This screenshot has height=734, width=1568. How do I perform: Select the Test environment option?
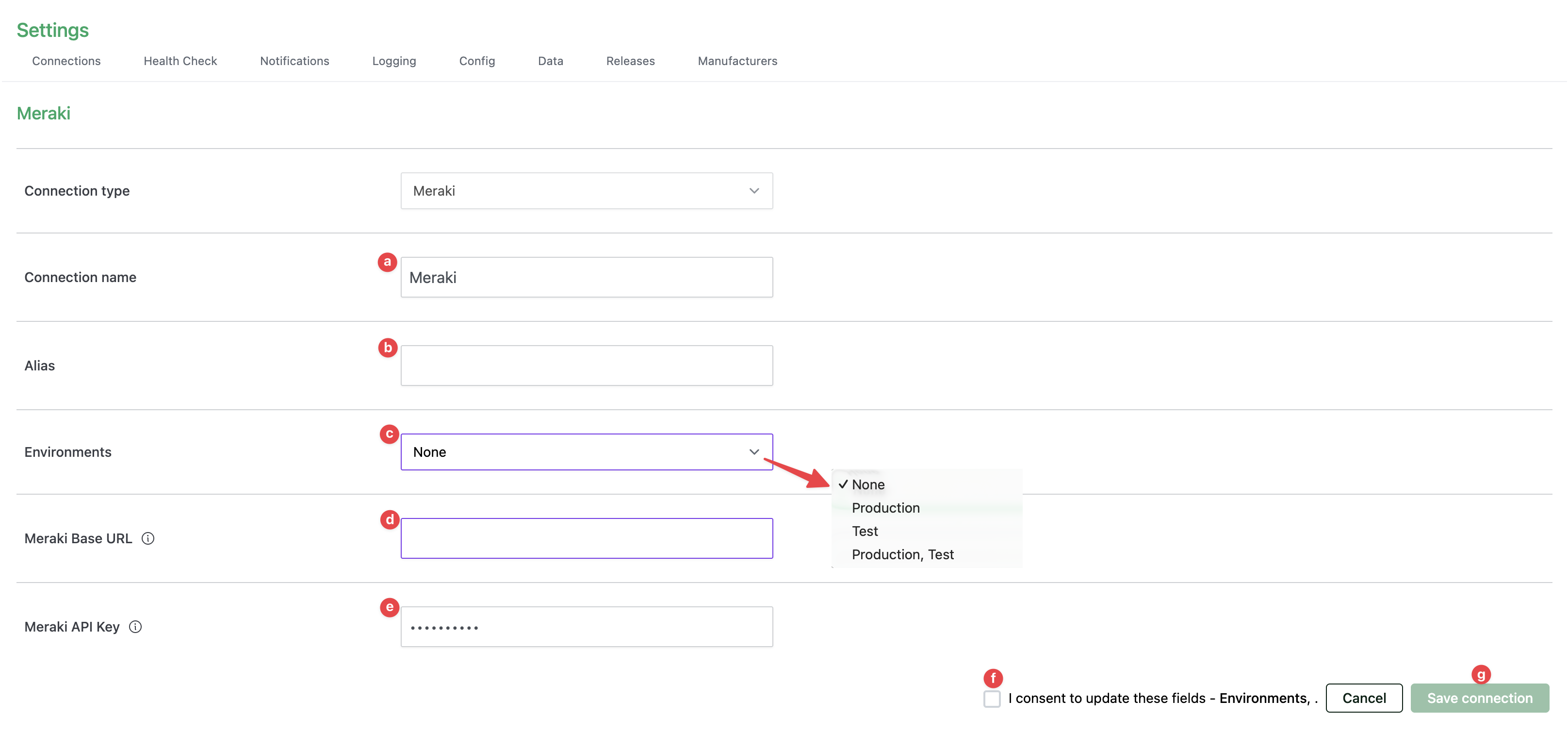click(865, 531)
